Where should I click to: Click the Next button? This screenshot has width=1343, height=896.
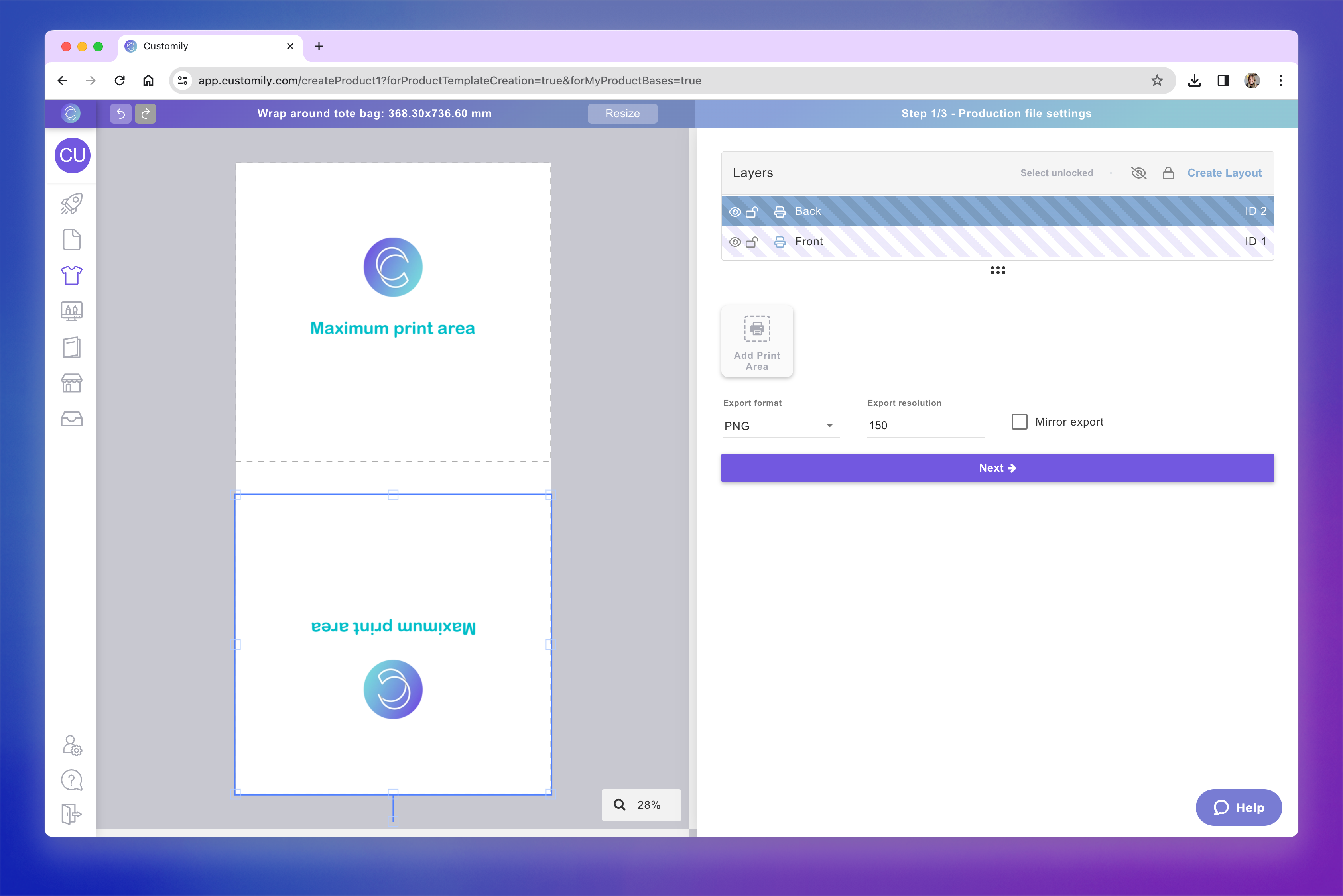(997, 468)
